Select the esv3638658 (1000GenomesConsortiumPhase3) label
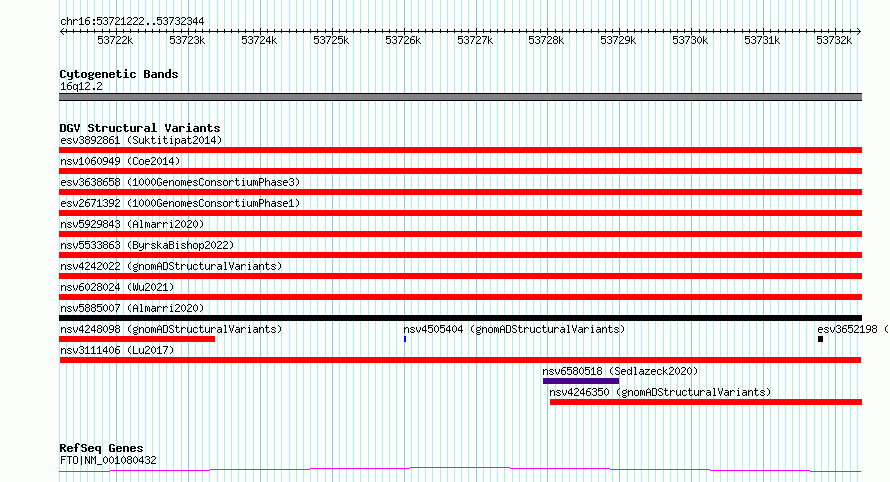The height and width of the screenshot is (482, 890). 180,182
